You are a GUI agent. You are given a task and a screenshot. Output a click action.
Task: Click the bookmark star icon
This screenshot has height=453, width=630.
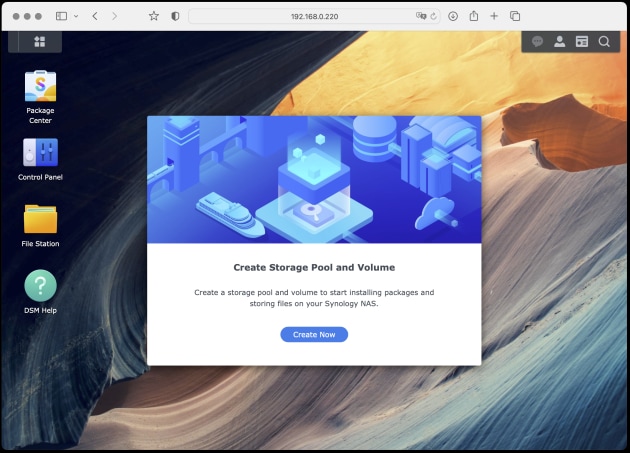[x=153, y=16]
